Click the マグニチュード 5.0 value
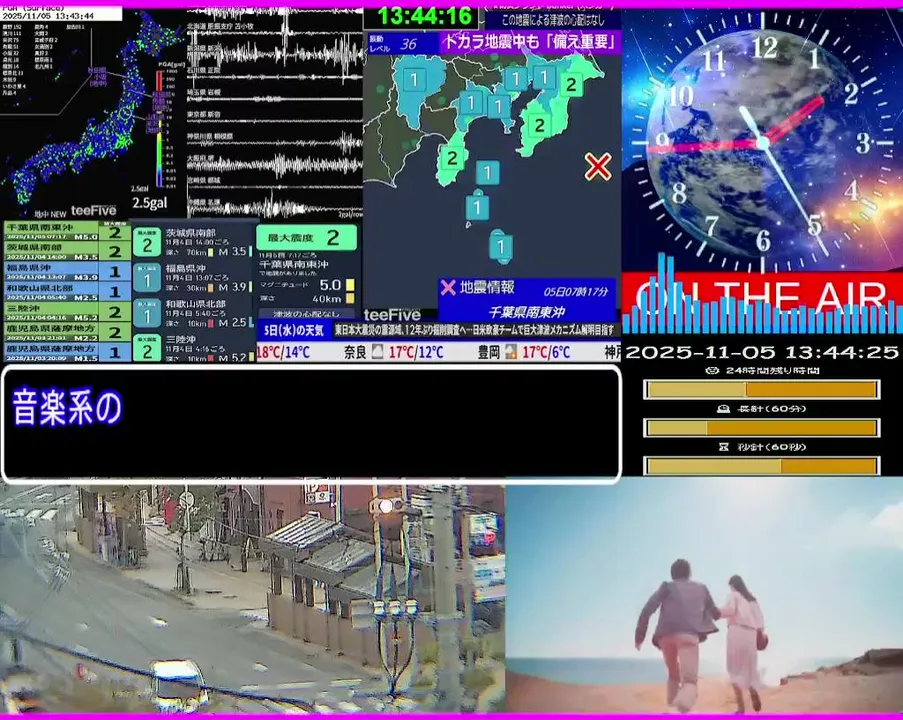The height and width of the screenshot is (720, 903). 331,285
